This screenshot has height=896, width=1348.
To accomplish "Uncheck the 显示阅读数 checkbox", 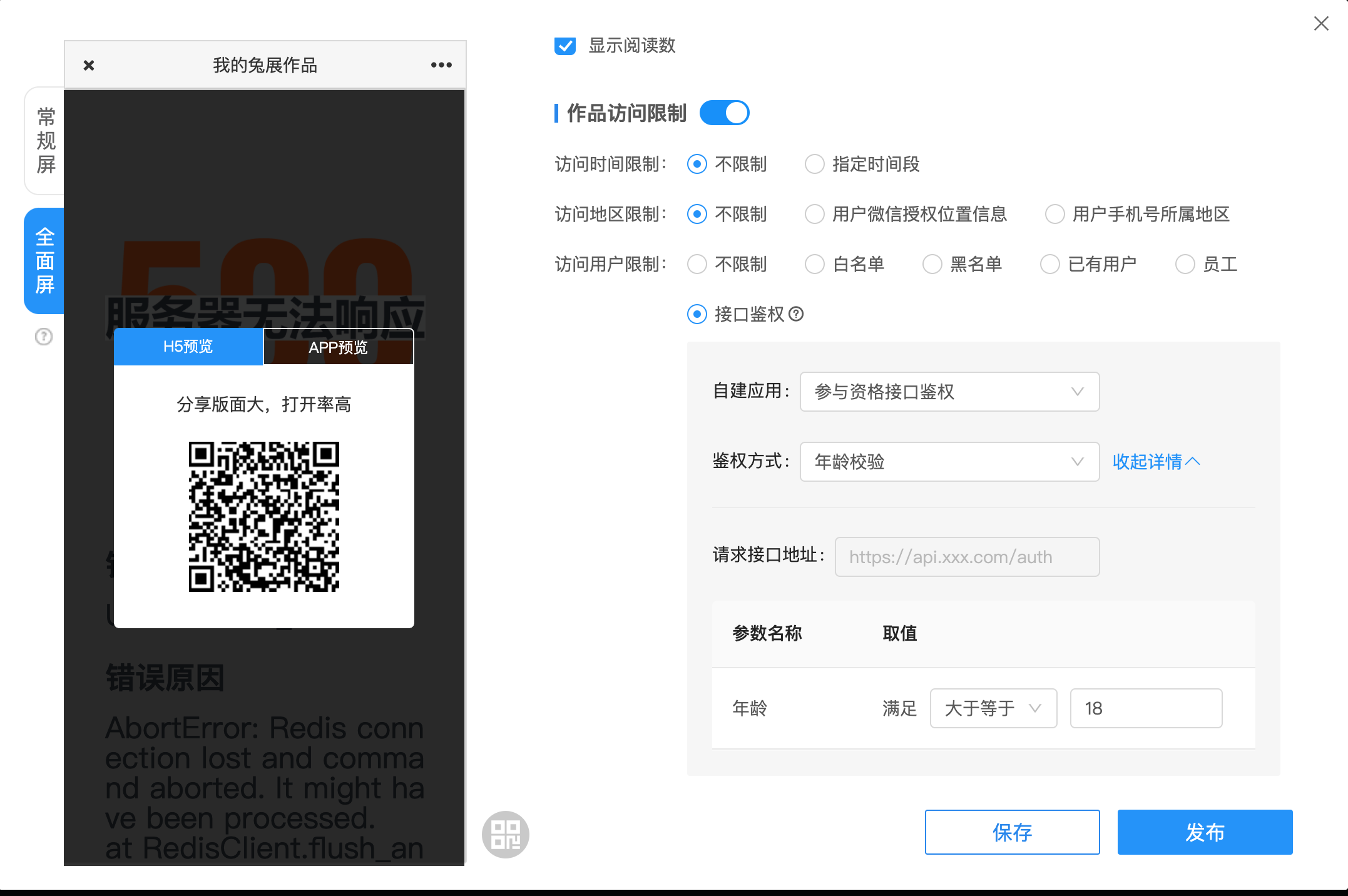I will coord(565,46).
